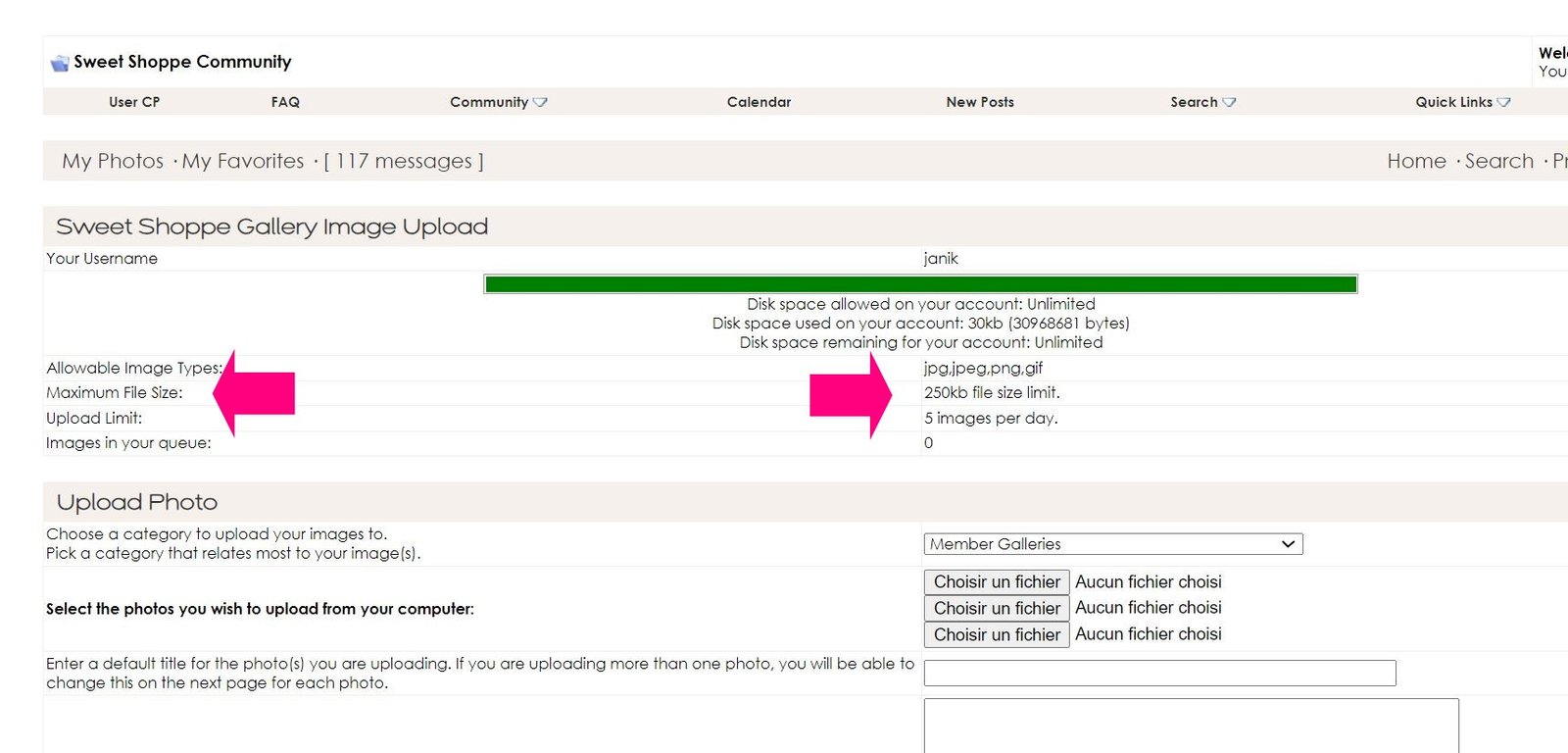Click the third Choisir un fichier button
1568x753 pixels.
pos(997,635)
